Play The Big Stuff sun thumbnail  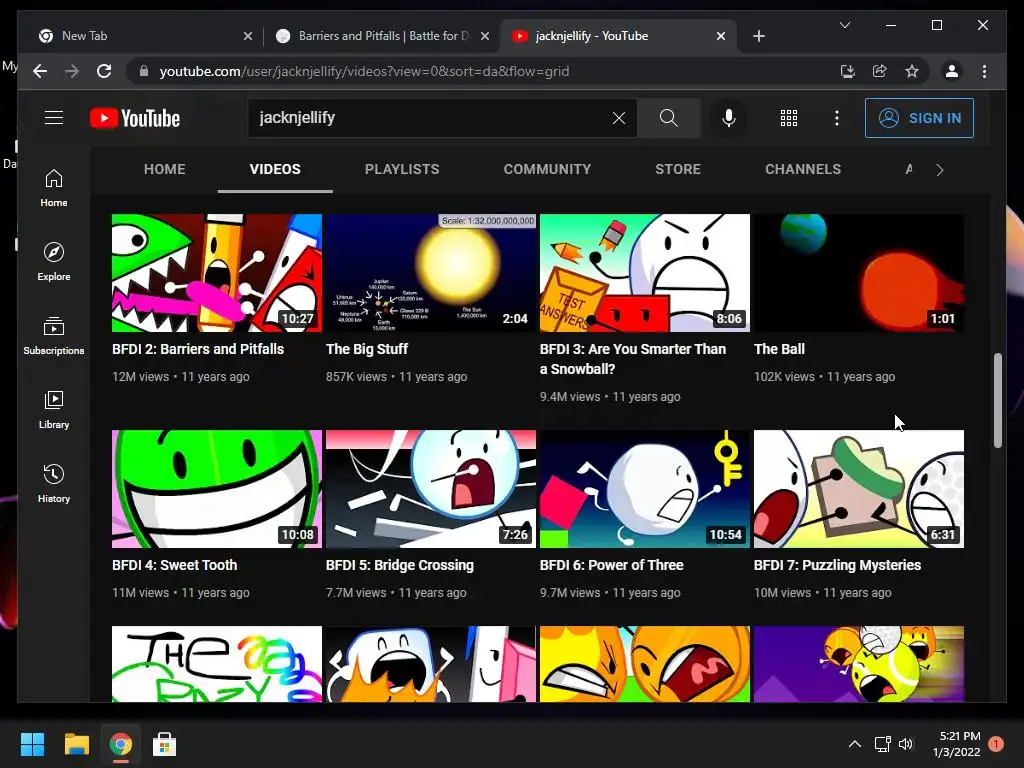(x=431, y=273)
